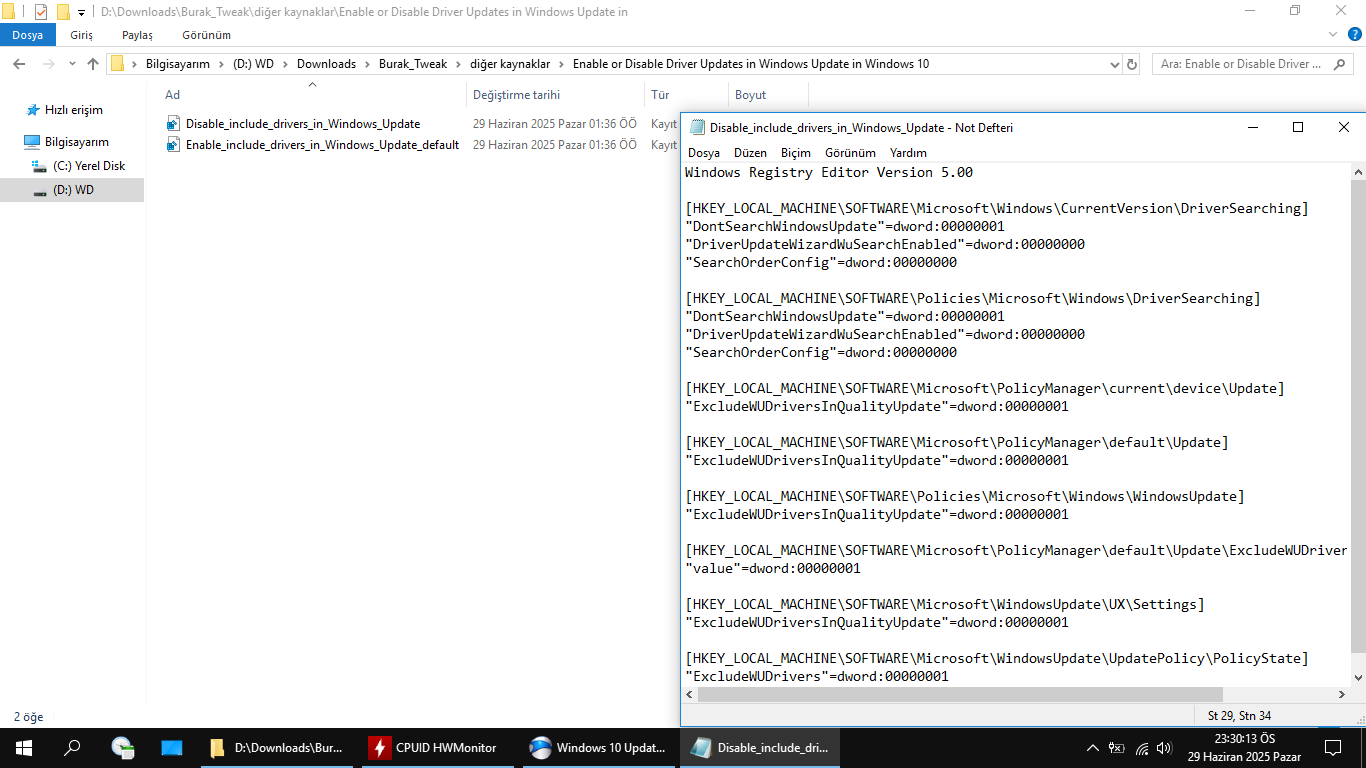Click the Notepad horizontal scrollbar thumb

(x=960, y=694)
